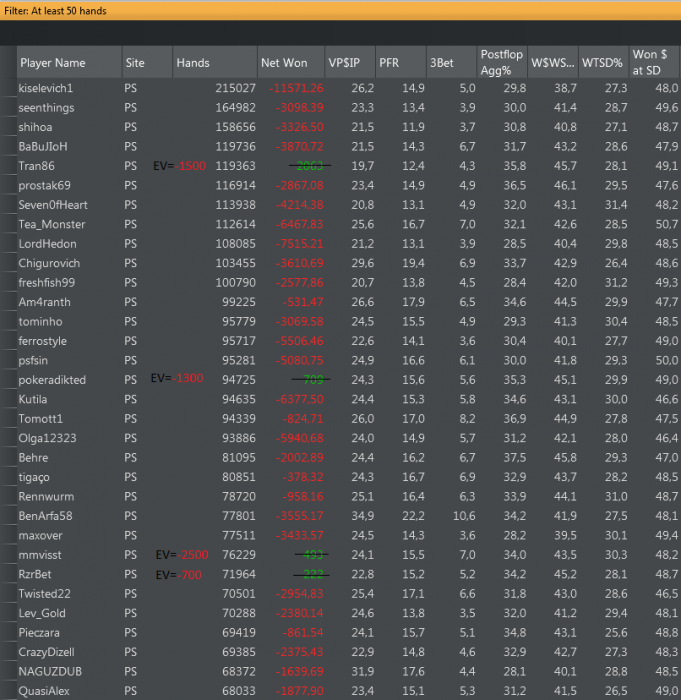This screenshot has width=681, height=700.
Task: Select player seenthings
Action: (46, 108)
